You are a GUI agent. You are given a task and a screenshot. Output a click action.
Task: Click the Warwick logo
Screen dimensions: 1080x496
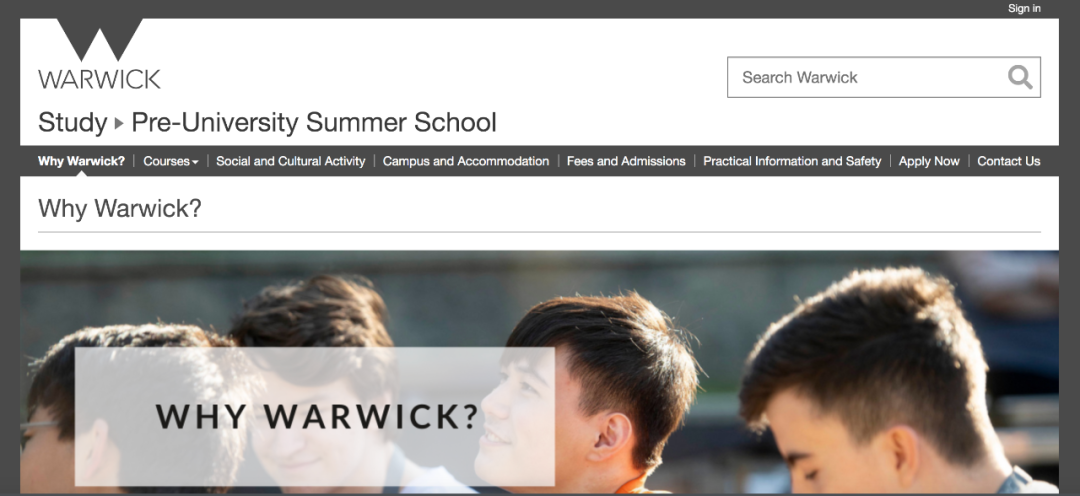[x=99, y=54]
